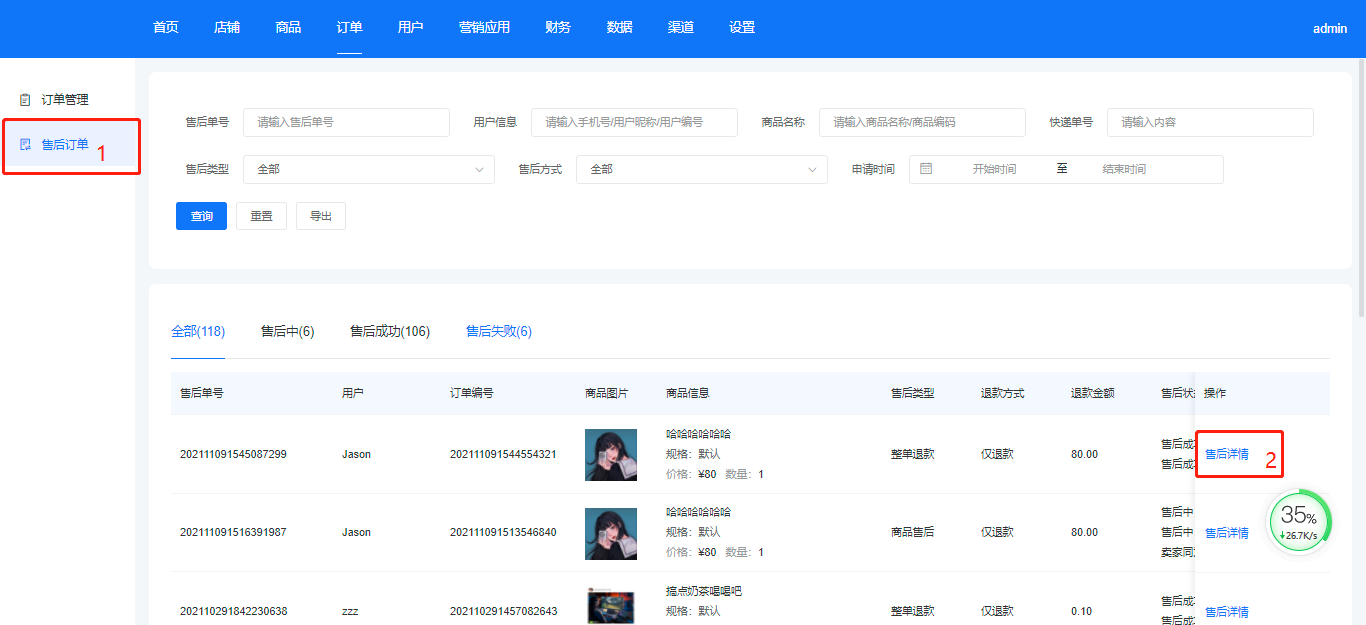This screenshot has height=625, width=1366.
Task: Open the 商品 top navigation menu
Action: [x=288, y=28]
